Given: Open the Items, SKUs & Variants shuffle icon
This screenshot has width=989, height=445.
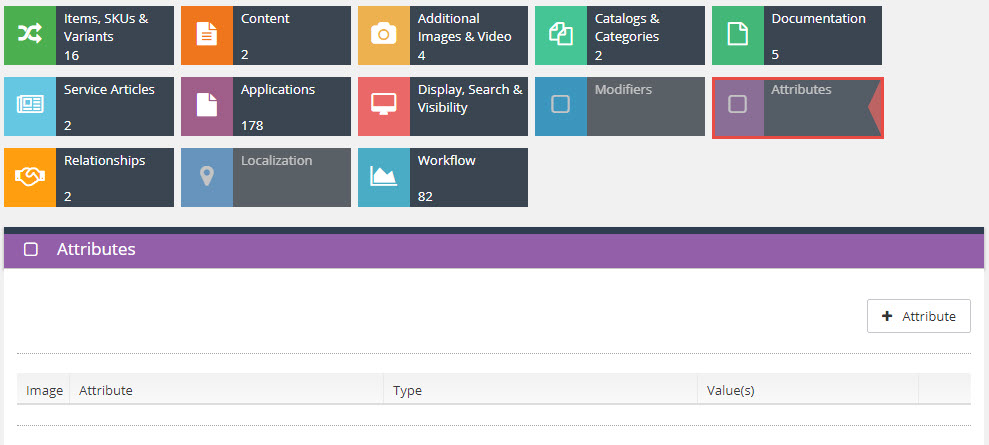Looking at the screenshot, I should pyautogui.click(x=30, y=35).
